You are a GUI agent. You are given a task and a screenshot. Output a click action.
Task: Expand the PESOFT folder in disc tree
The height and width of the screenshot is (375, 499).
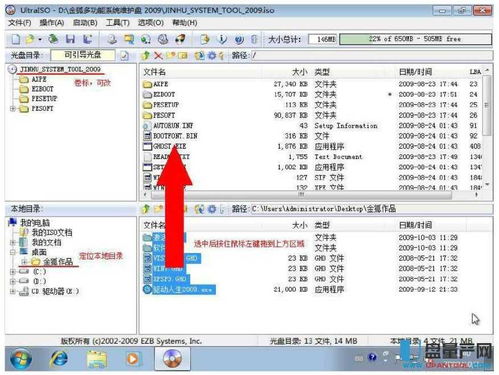pyautogui.click(x=13, y=109)
